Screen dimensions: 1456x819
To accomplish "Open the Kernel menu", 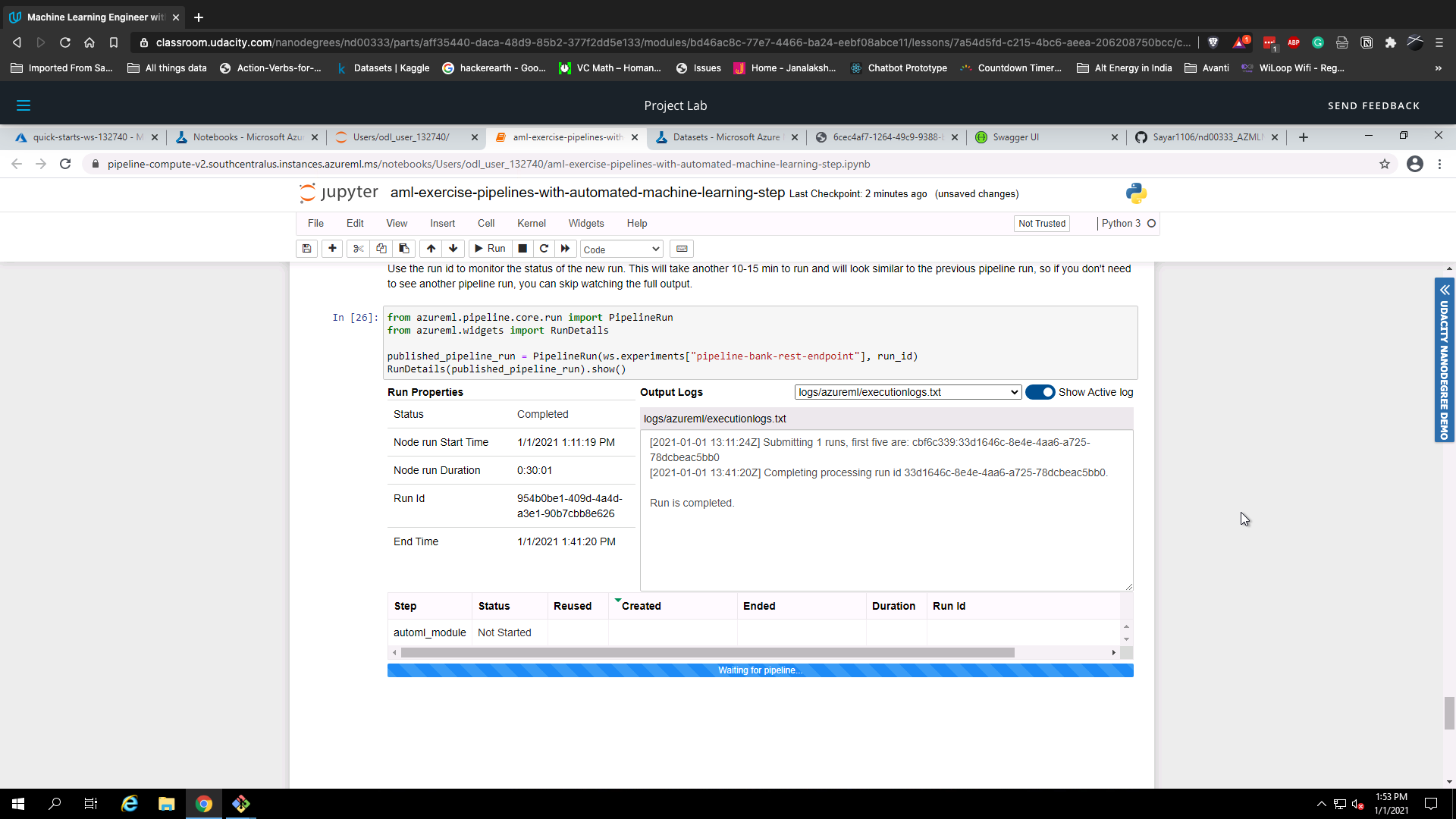I will 531,223.
